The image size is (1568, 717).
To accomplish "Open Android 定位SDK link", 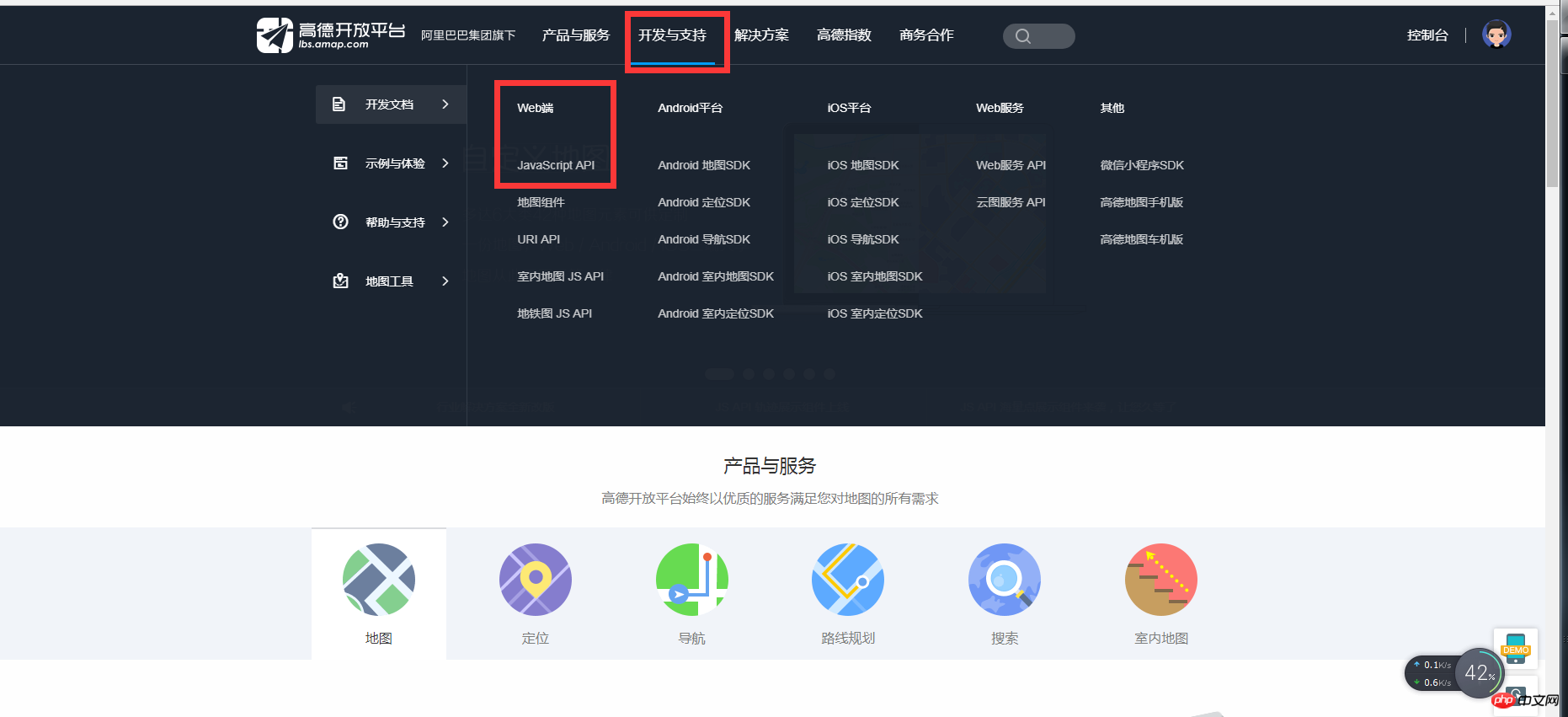I will [704, 202].
